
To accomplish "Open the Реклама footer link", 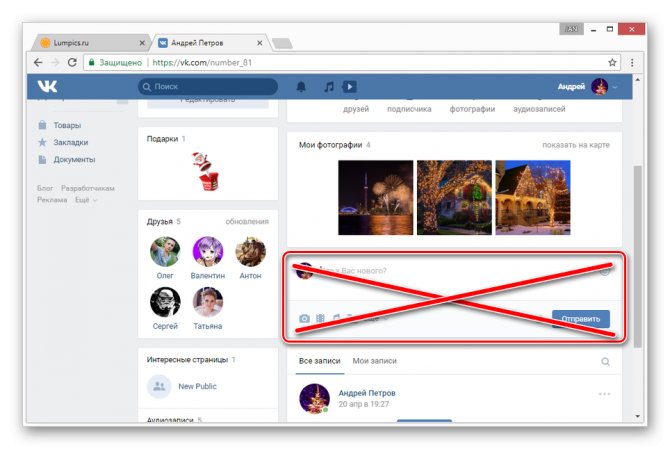I will coord(52,200).
